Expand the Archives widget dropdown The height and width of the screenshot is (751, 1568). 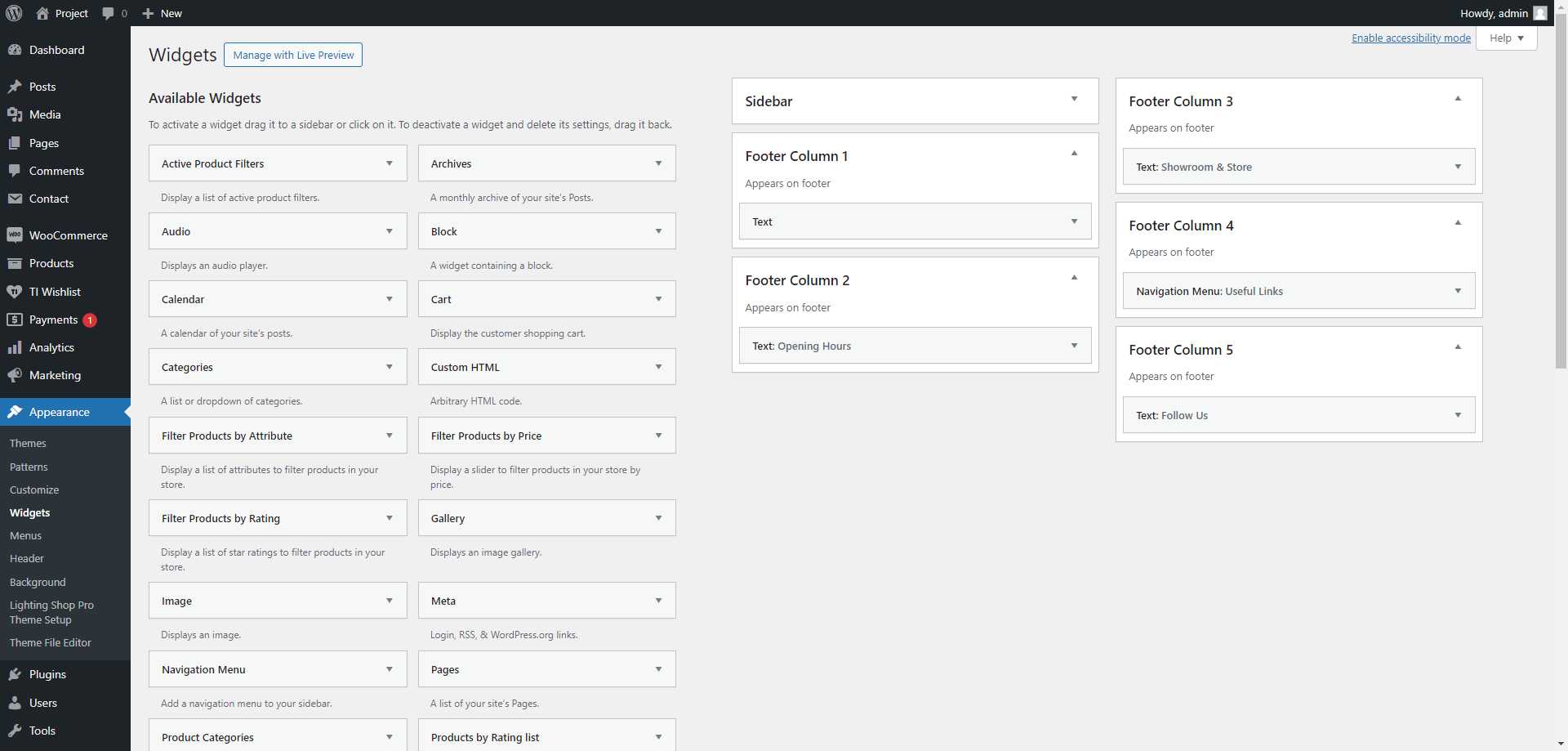(658, 163)
